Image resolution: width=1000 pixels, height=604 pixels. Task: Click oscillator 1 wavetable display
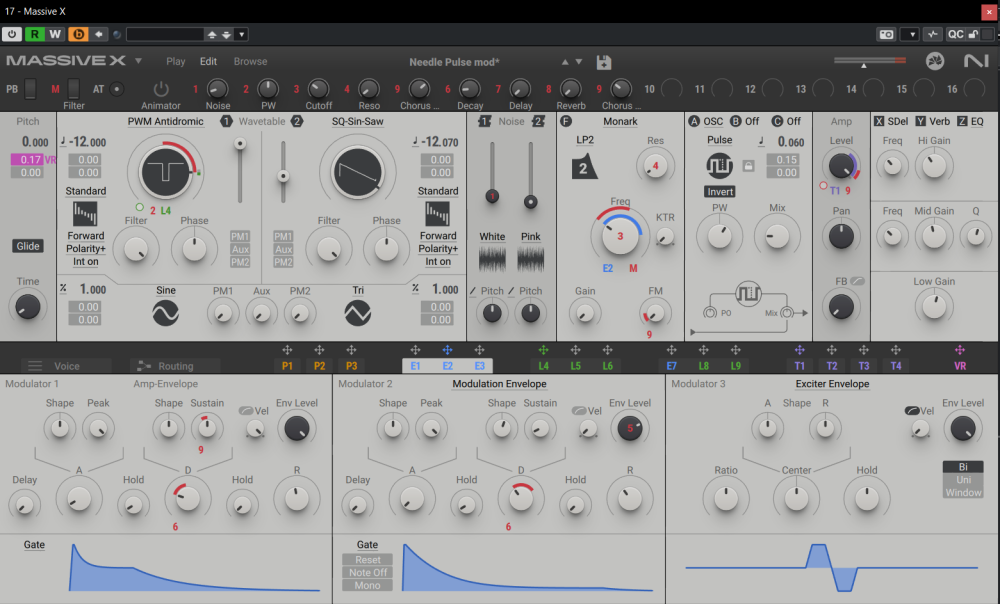pos(165,172)
